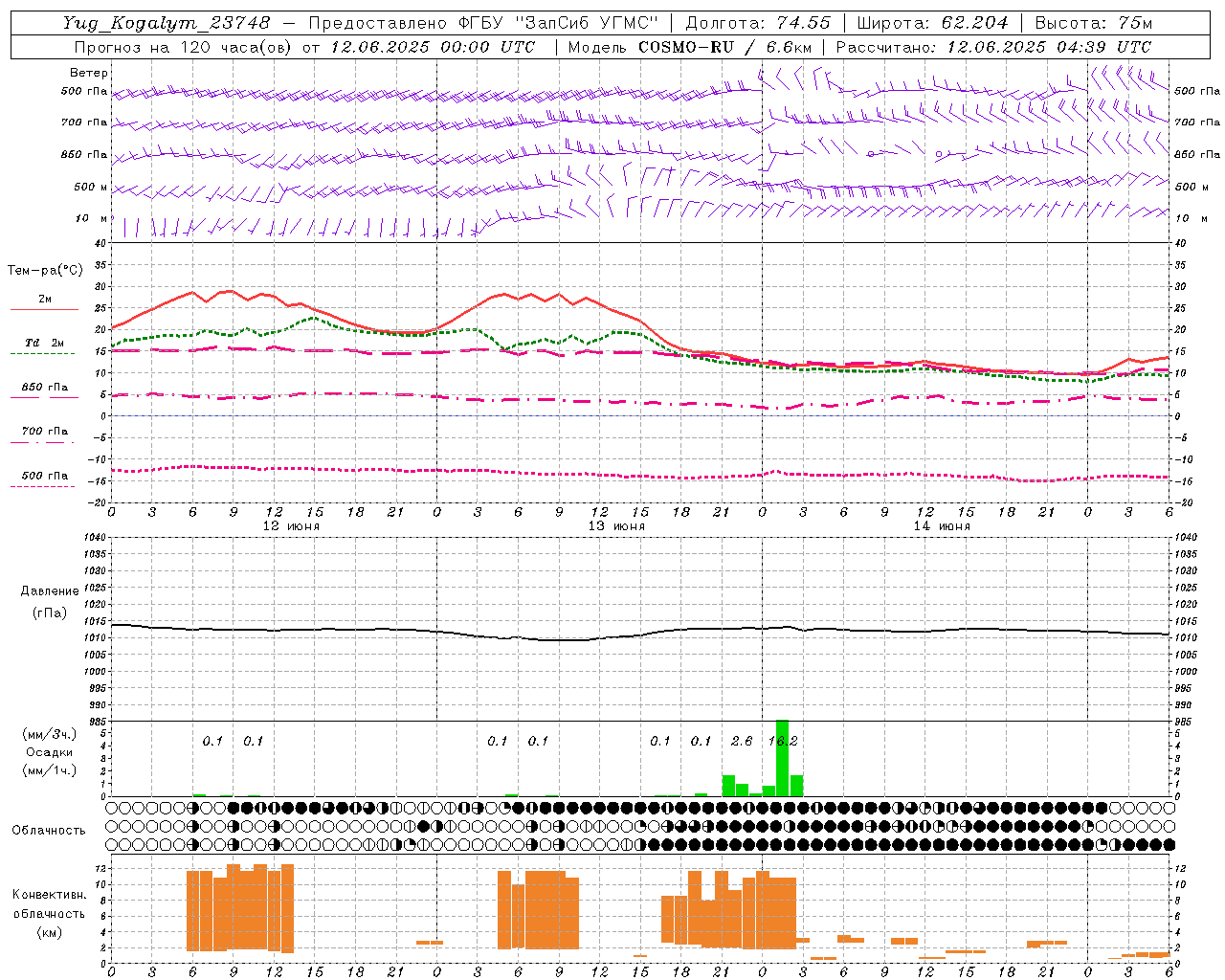Click the Облачность cloud cover label
This screenshot has height=980, width=1225.
49,831
